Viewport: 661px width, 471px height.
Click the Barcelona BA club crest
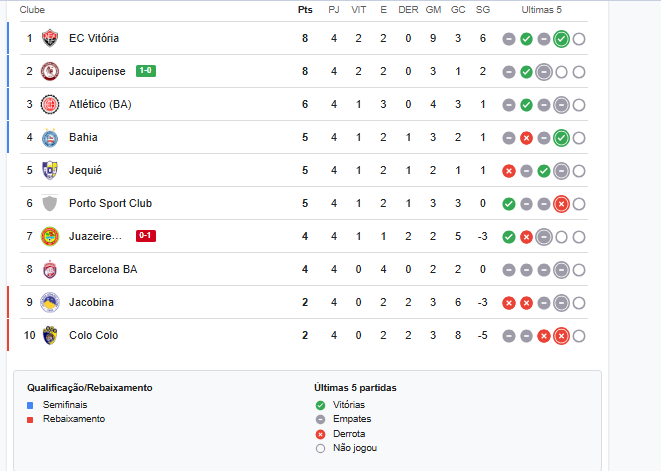point(50,269)
